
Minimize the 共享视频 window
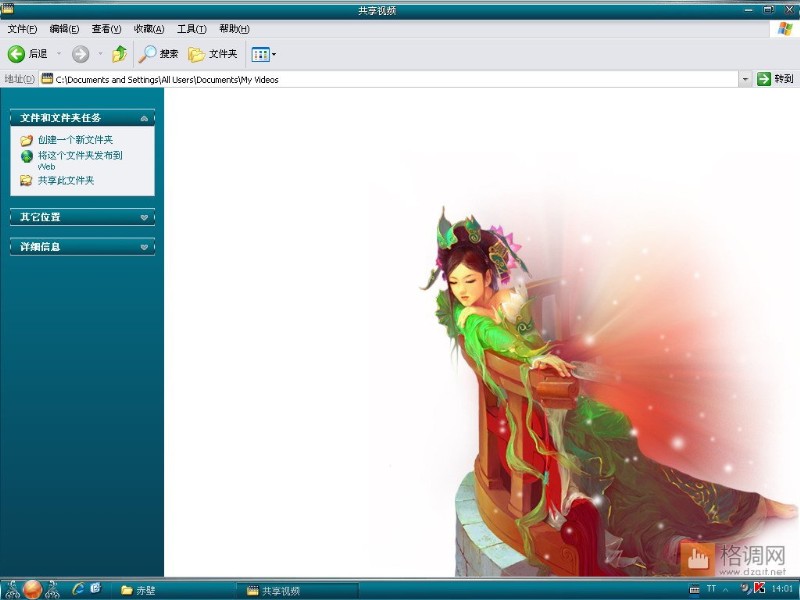[748, 10]
